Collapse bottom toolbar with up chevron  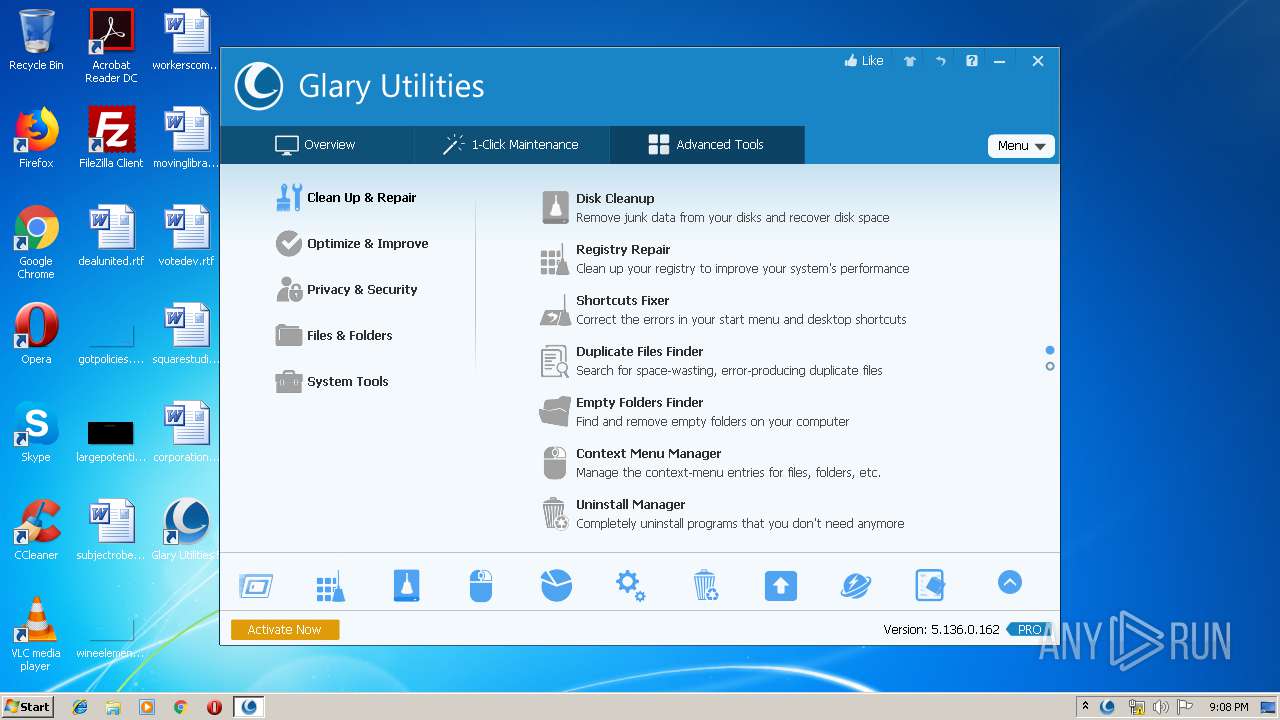tap(1010, 582)
